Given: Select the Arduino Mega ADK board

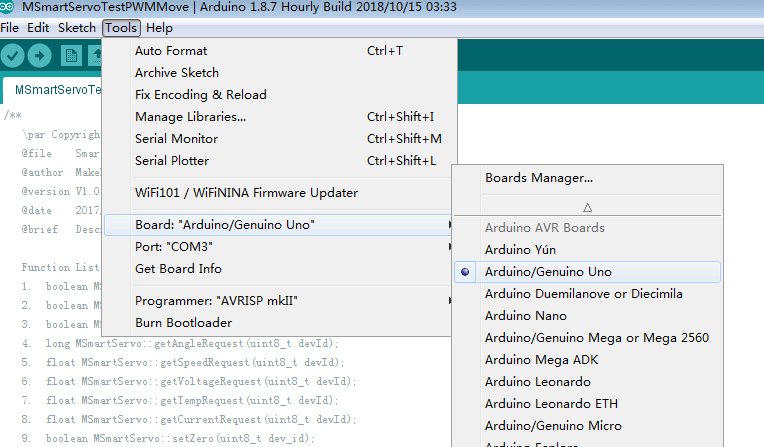Looking at the screenshot, I should point(587,360).
